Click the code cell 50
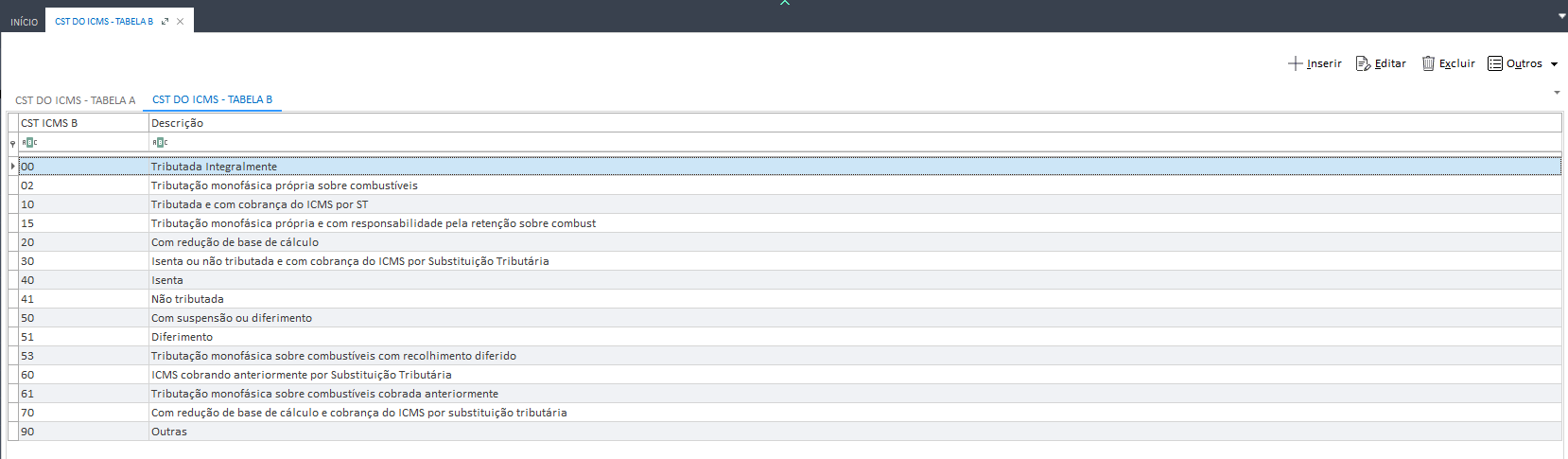Screen dimensions: 1568x459 point(83,318)
